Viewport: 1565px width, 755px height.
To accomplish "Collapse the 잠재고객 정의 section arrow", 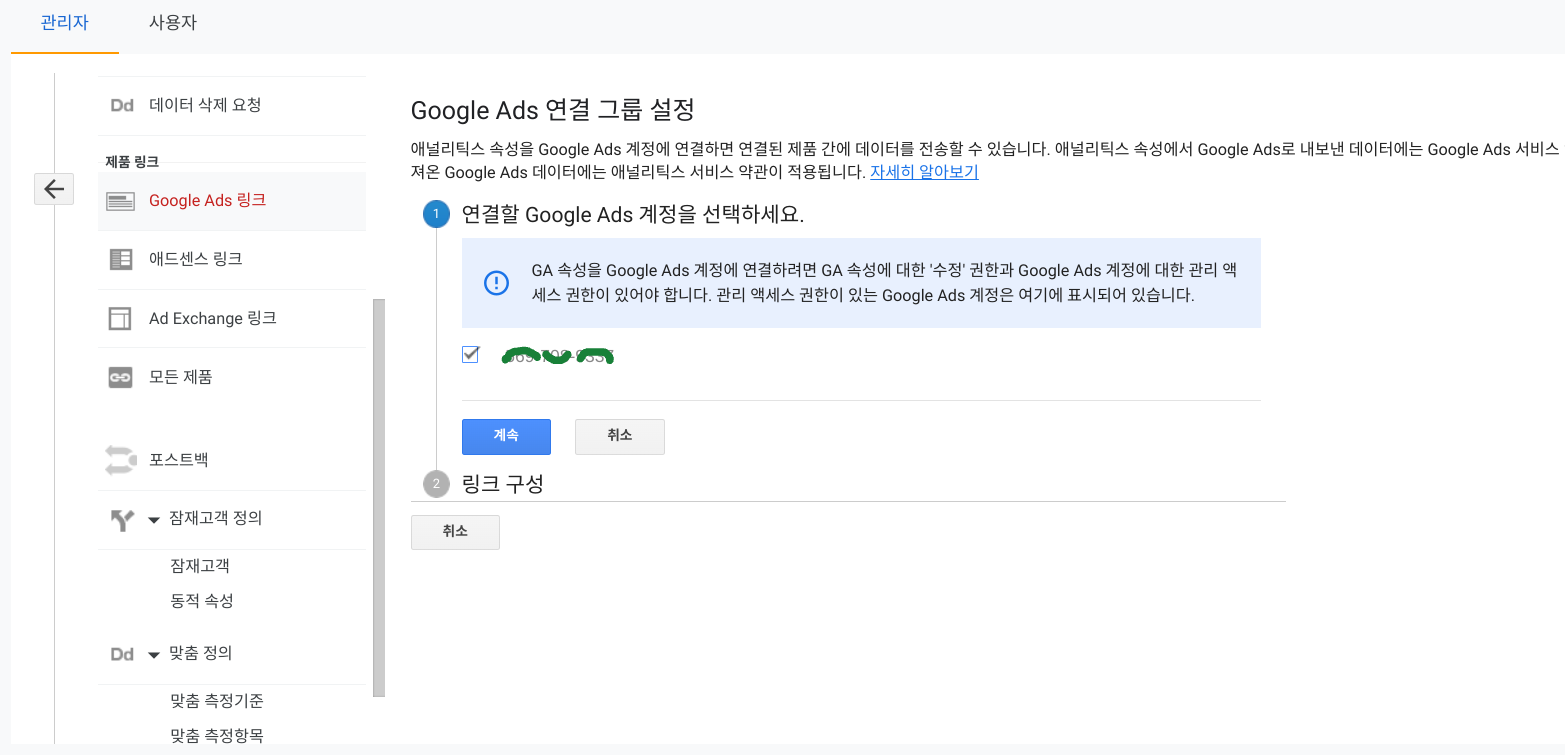I will point(154,519).
